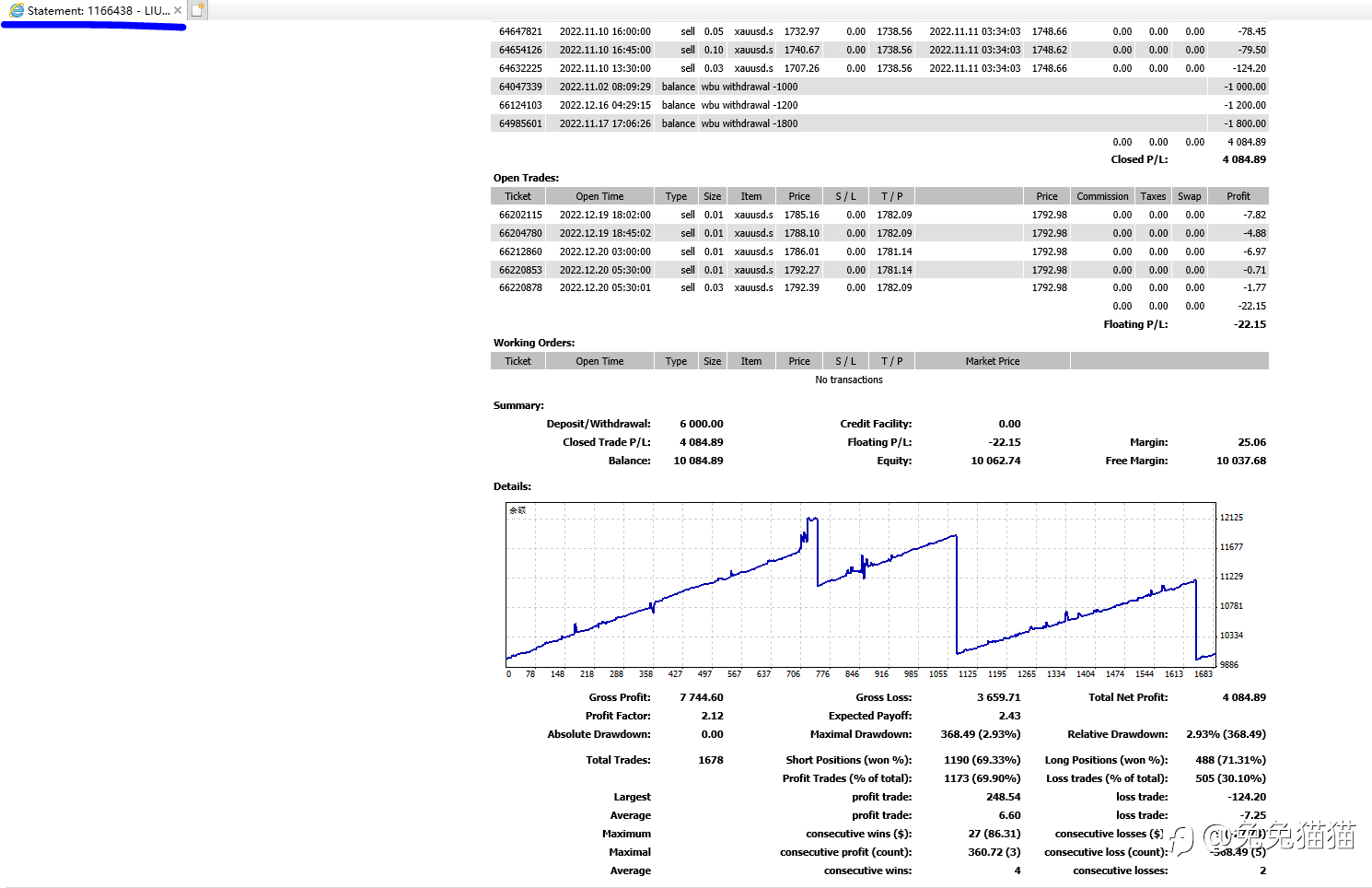Close the Statement 1166438 tab
The height and width of the screenshot is (888, 1372).
tap(178, 10)
